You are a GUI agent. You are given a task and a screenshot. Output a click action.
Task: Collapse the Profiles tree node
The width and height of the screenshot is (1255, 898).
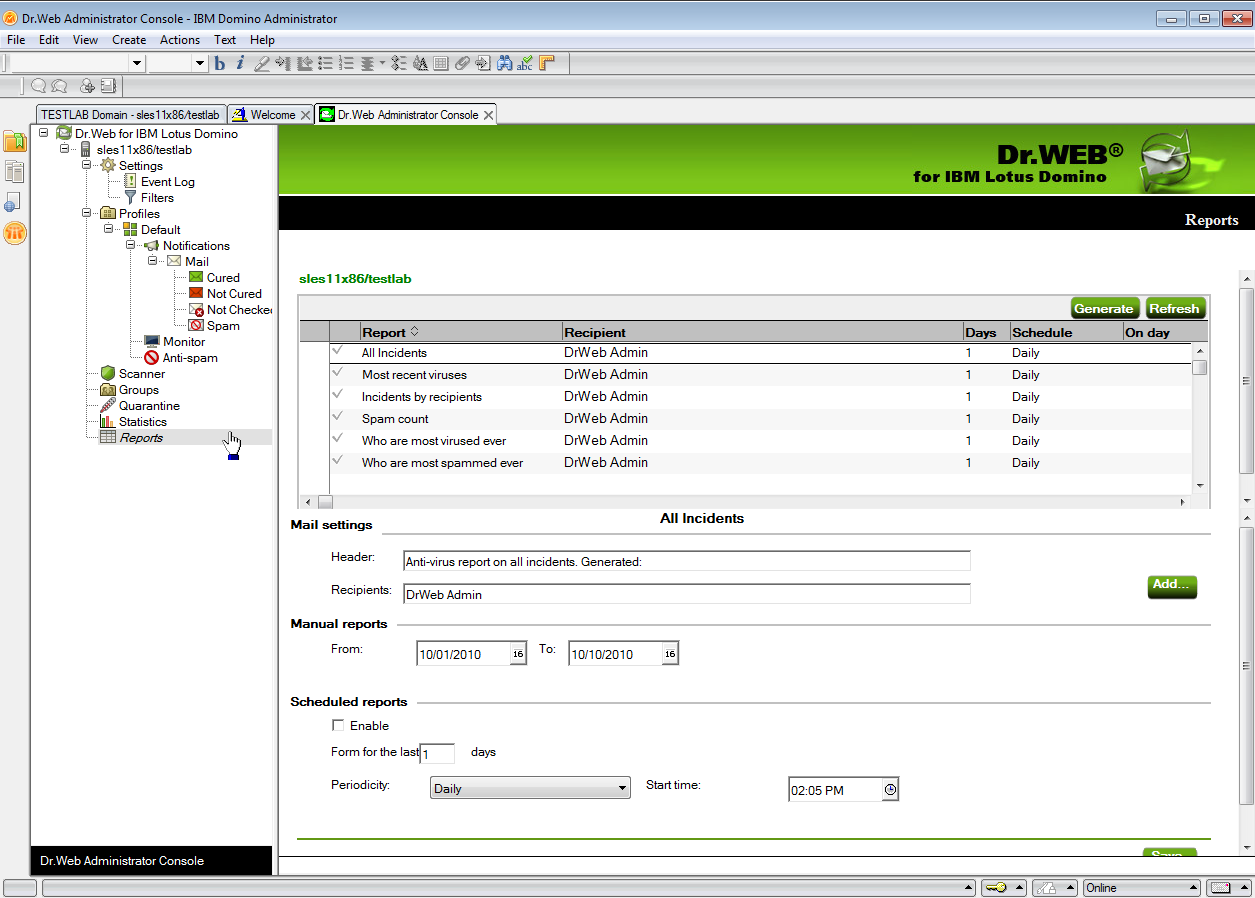87,213
